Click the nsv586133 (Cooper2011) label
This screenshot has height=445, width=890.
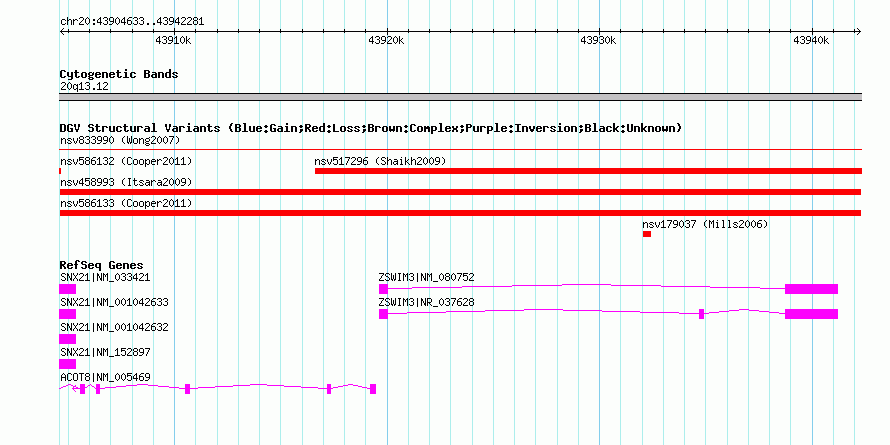point(126,203)
